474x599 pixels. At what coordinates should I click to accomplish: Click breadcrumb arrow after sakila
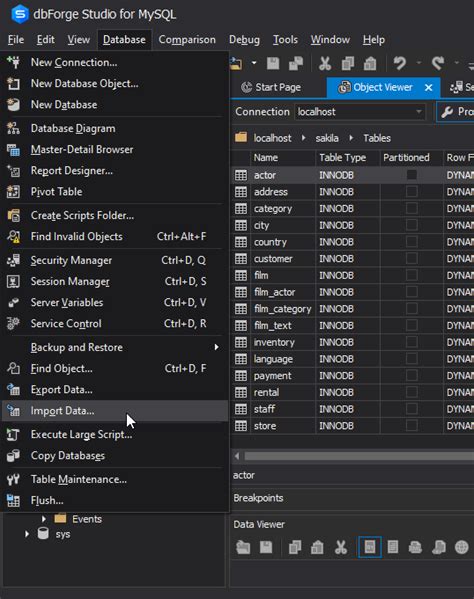coord(351,138)
